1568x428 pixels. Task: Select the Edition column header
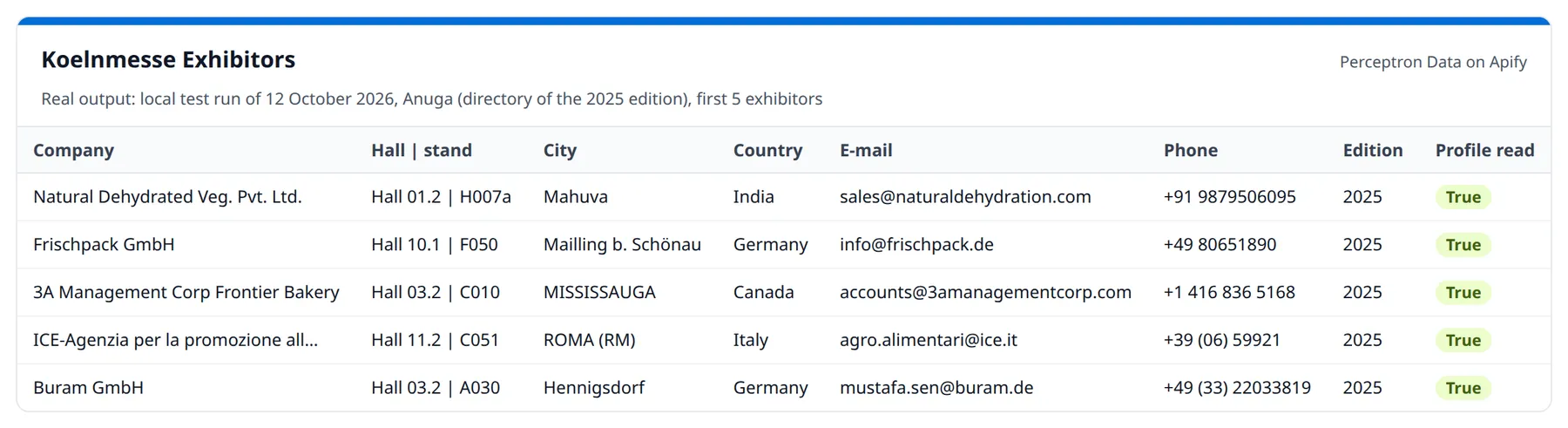click(1373, 150)
